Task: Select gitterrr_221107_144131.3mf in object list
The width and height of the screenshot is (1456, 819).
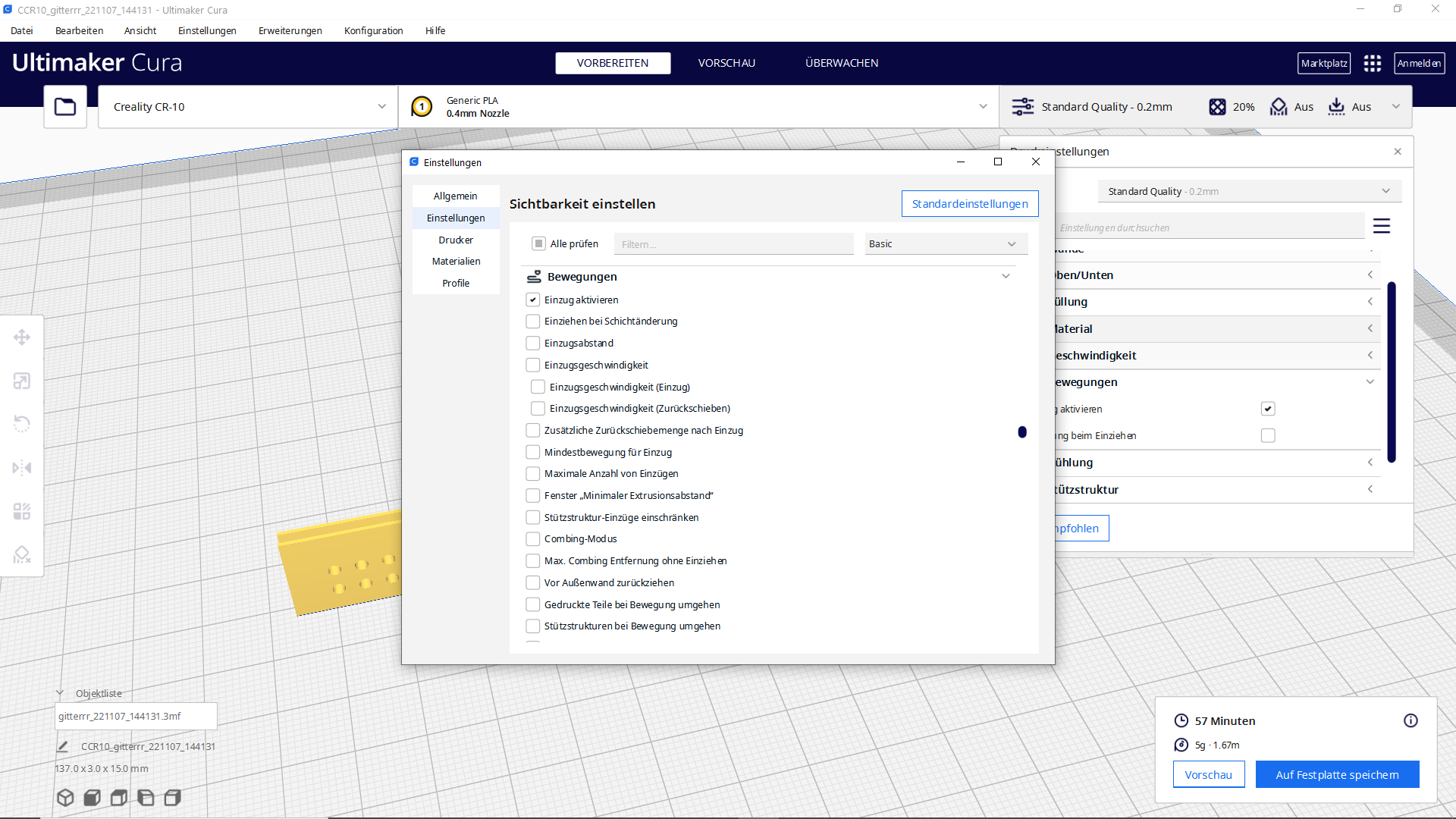Action: pos(136,716)
